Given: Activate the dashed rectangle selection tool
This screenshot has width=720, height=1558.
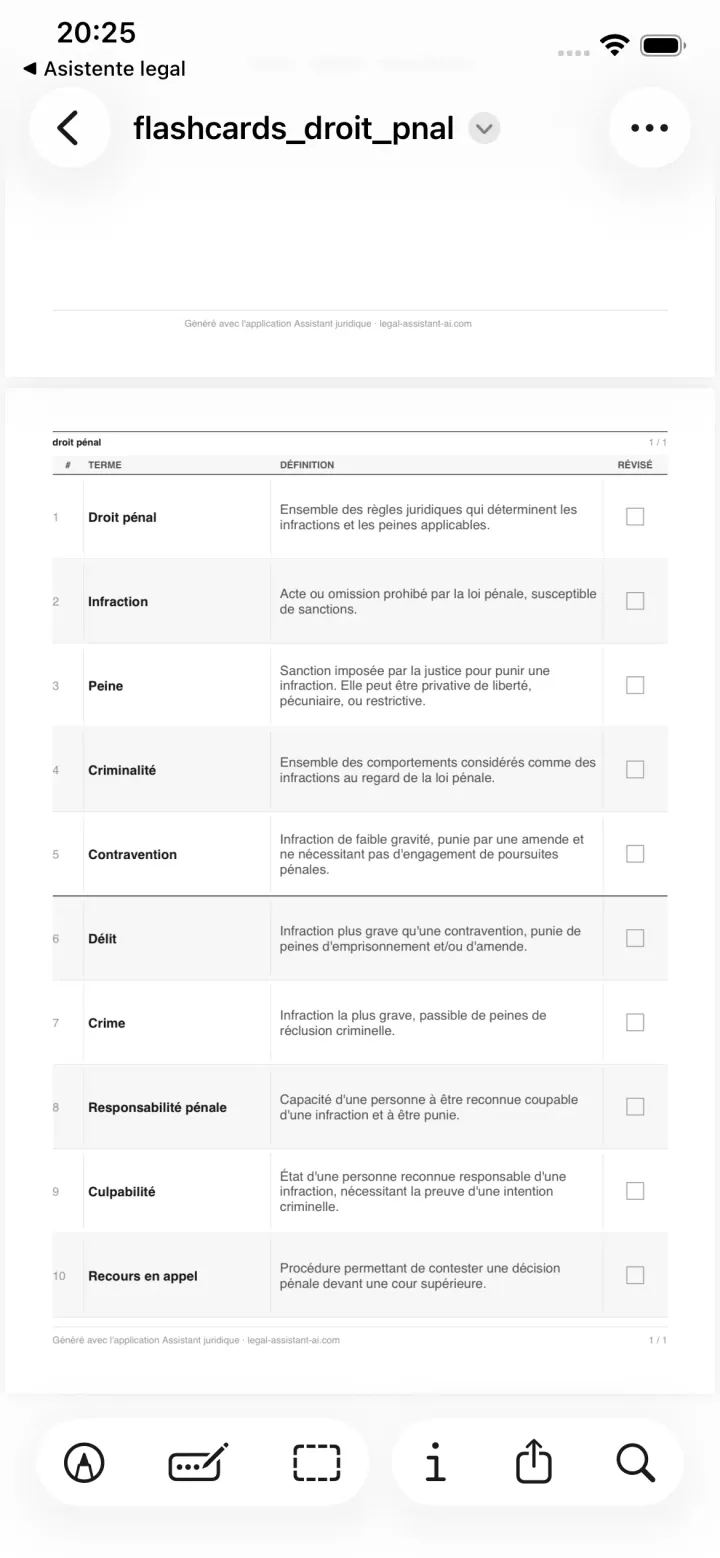Looking at the screenshot, I should coord(316,1463).
